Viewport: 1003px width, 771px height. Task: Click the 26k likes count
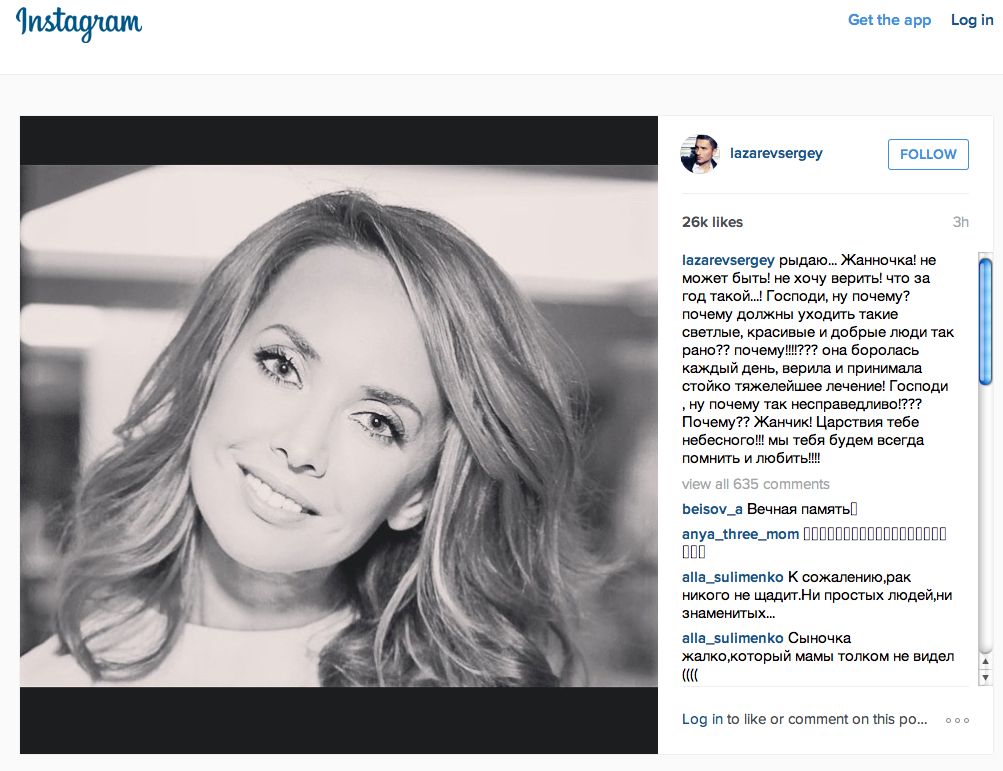712,222
